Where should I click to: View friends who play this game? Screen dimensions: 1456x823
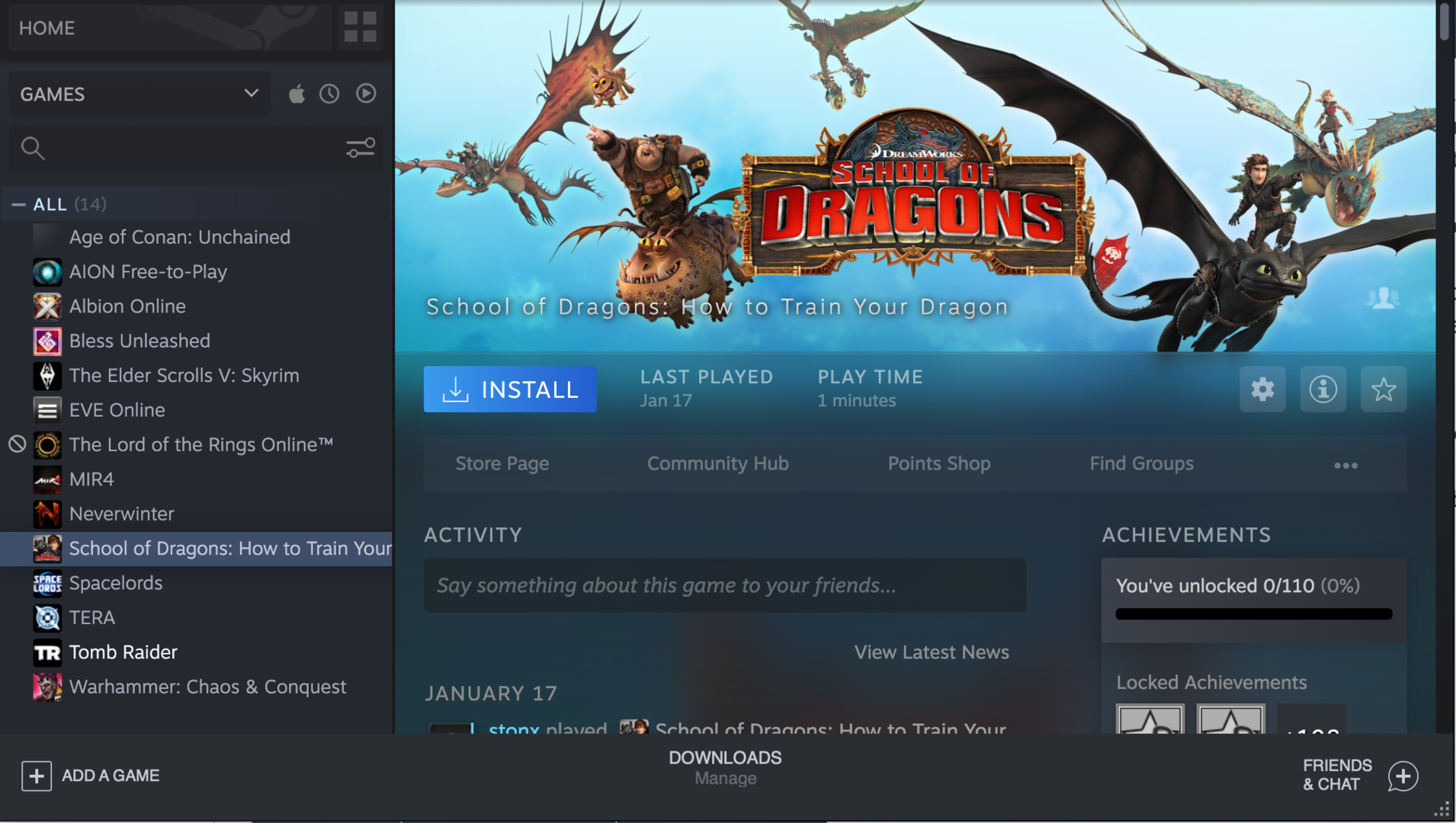click(x=1383, y=298)
